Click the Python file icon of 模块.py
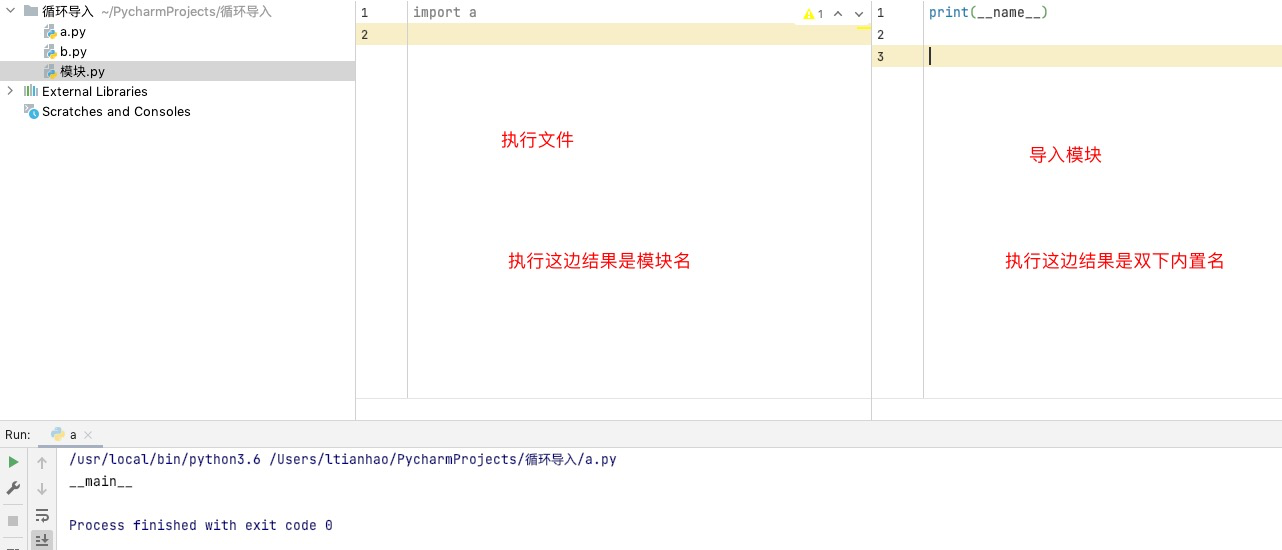 pos(50,71)
